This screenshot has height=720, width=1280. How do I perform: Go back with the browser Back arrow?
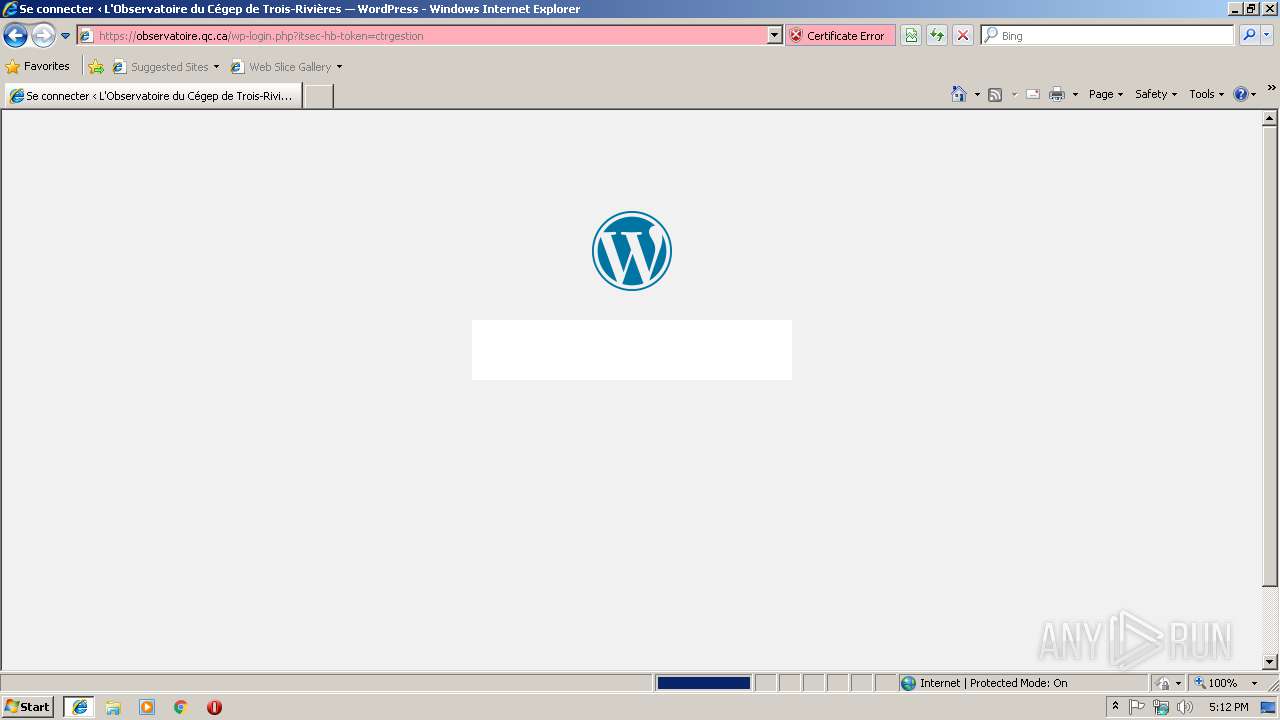[x=15, y=36]
